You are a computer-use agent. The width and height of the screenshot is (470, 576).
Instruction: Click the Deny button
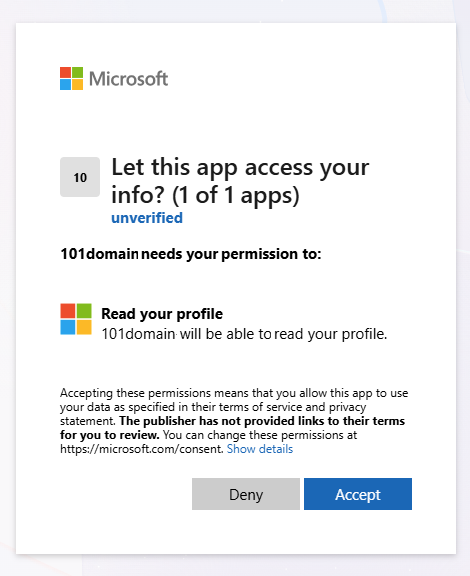[246, 494]
